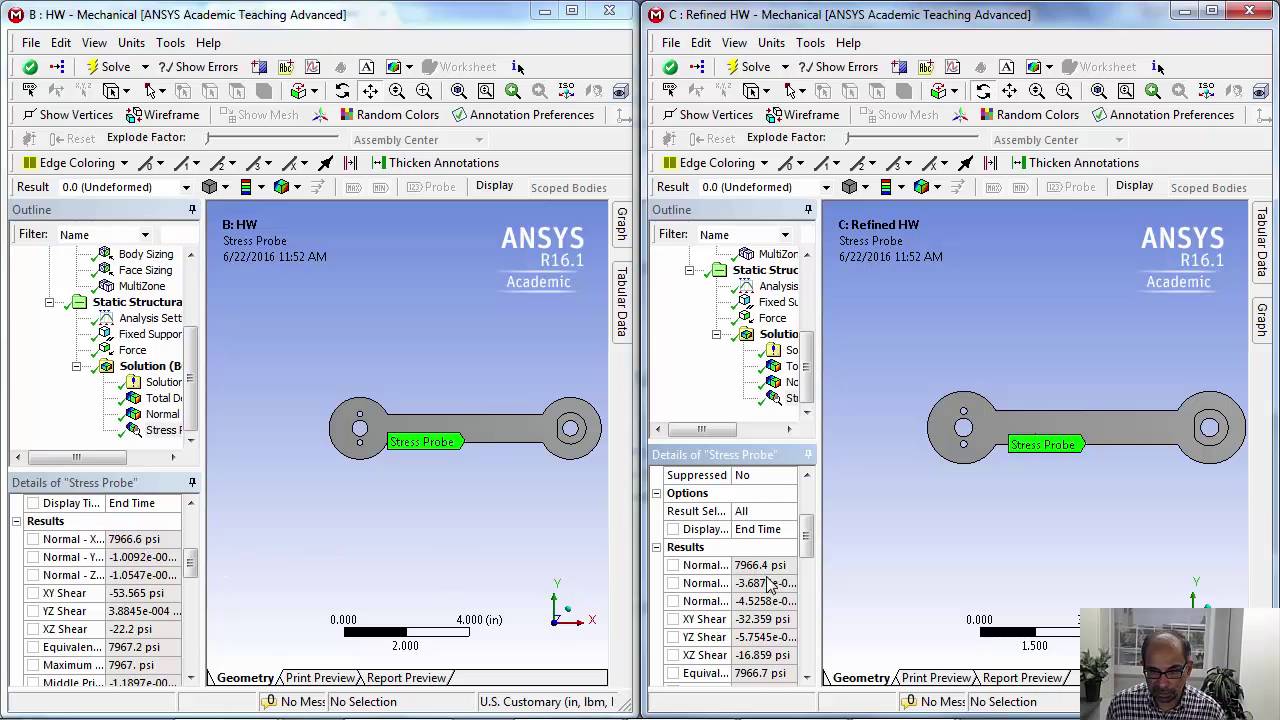Image resolution: width=1280 pixels, height=720 pixels.
Task: Collapse Options section in C: Refined HW details
Action: [x=657, y=493]
